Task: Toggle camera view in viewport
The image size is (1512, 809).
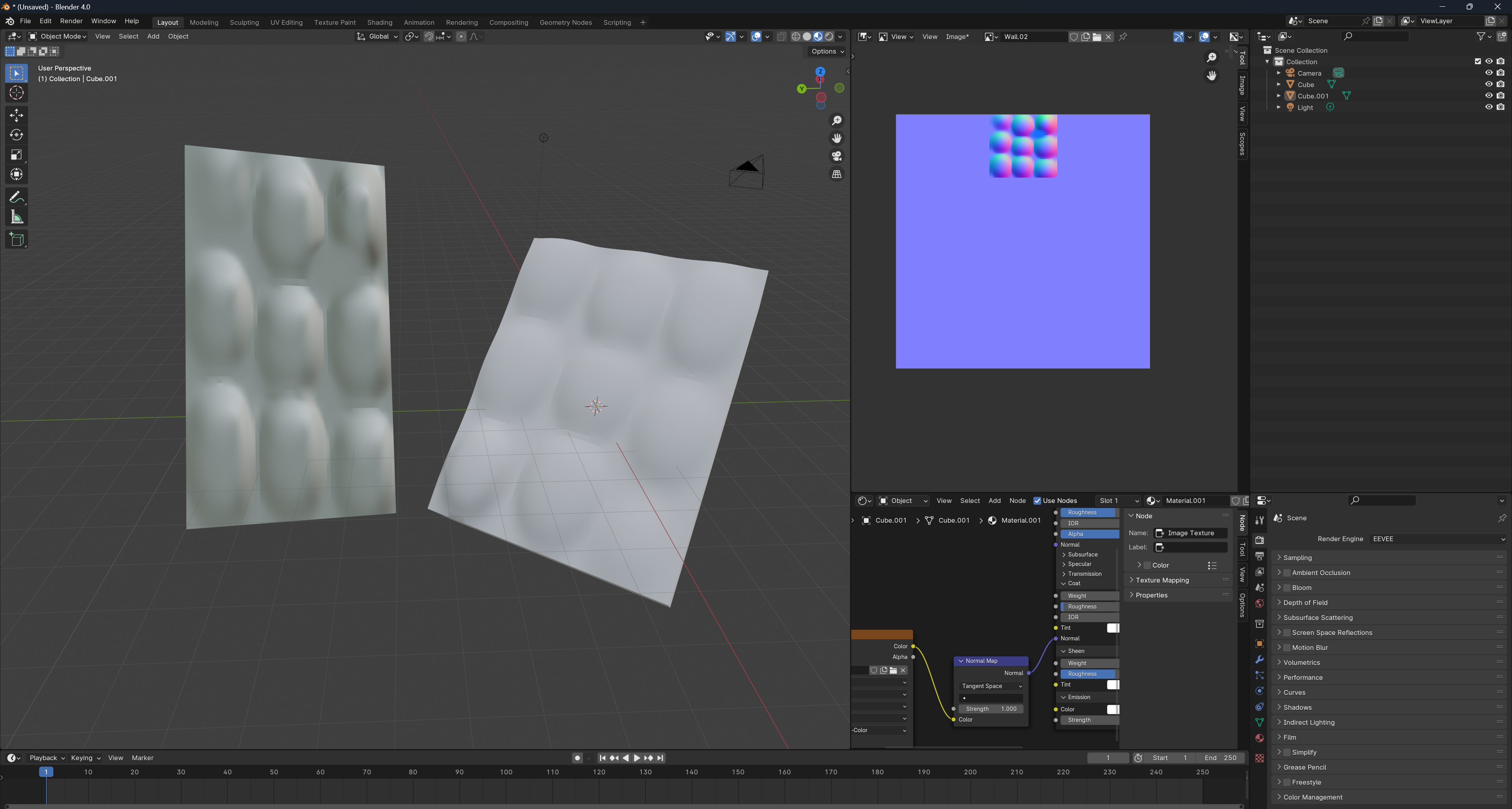Action: 836,156
